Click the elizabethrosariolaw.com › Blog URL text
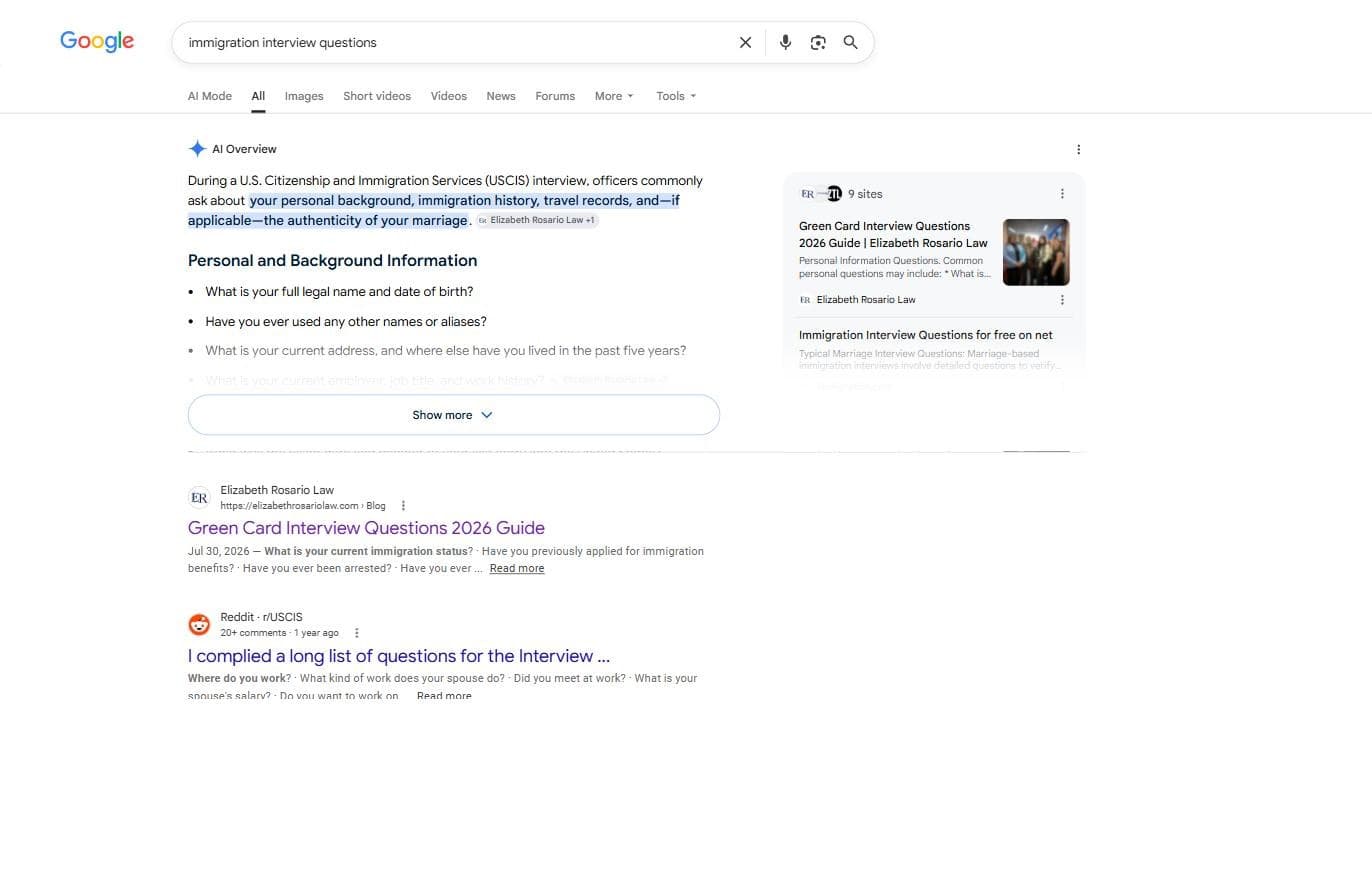 [303, 506]
